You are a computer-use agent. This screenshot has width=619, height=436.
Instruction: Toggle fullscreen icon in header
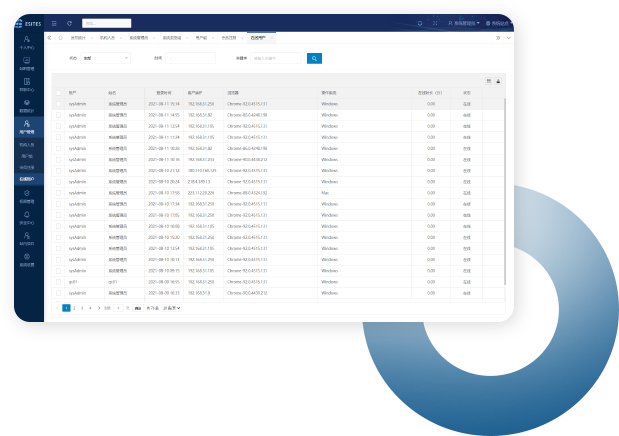(x=436, y=22)
